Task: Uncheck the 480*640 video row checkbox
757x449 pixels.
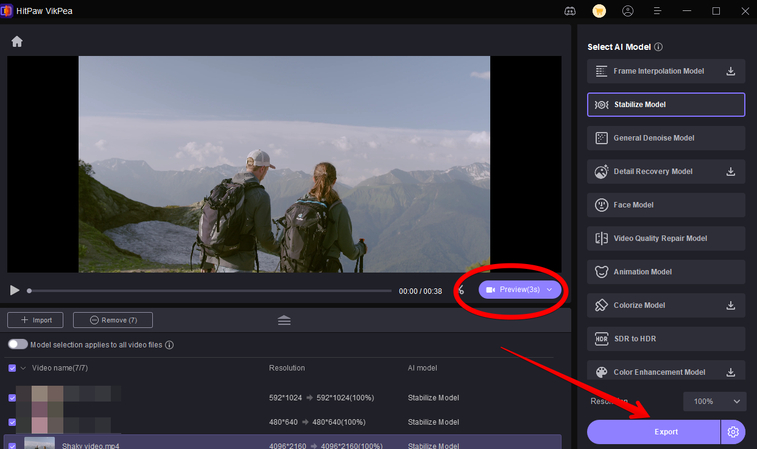Action: (12, 422)
